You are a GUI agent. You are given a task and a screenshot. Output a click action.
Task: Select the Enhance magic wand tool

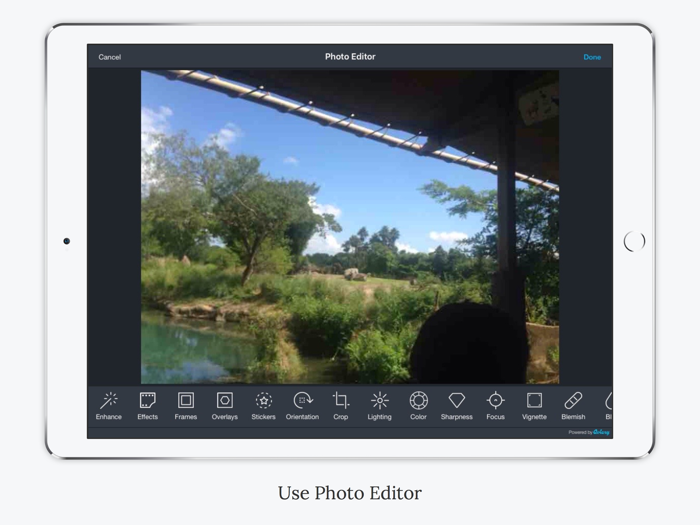(x=108, y=406)
